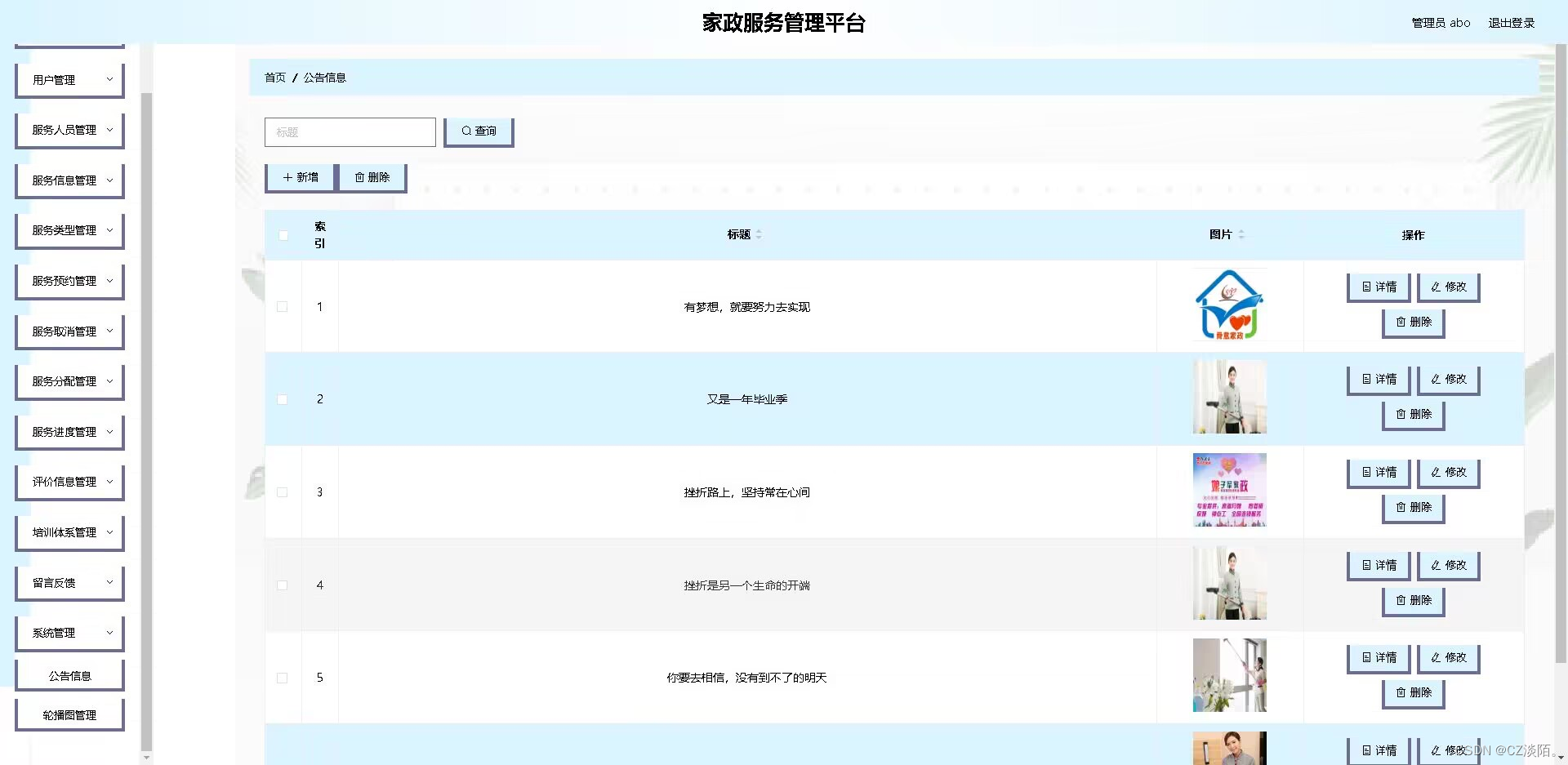Open the row 3 poster thumbnail

point(1229,490)
